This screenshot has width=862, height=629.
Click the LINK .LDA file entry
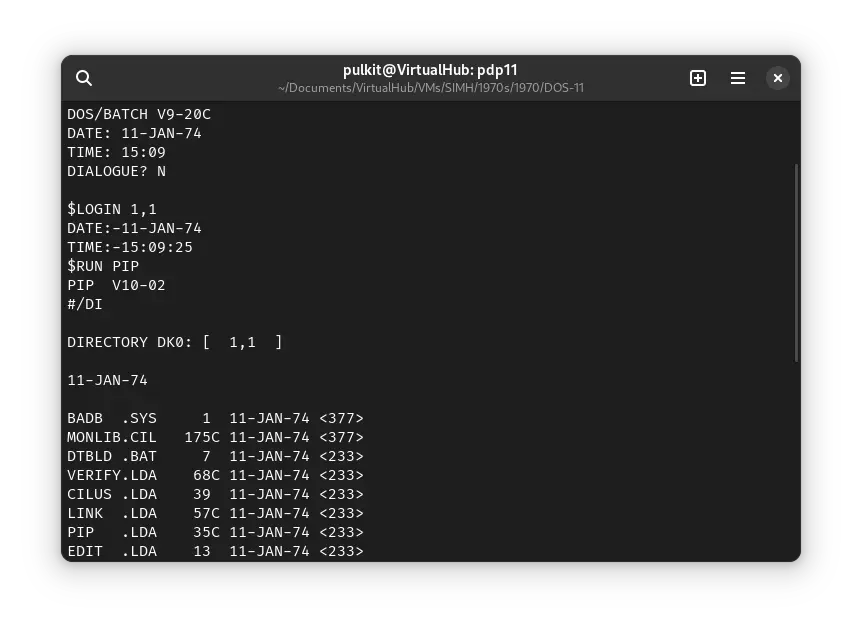215,513
